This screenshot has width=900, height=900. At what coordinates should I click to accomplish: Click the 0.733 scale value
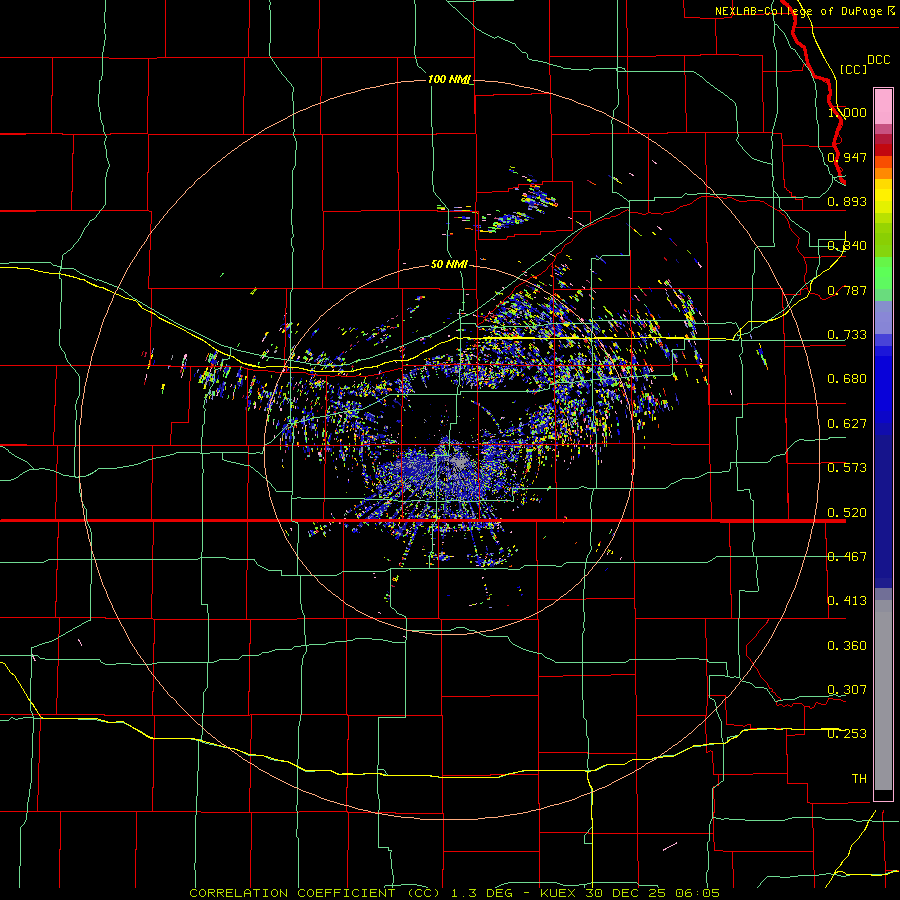pos(847,335)
